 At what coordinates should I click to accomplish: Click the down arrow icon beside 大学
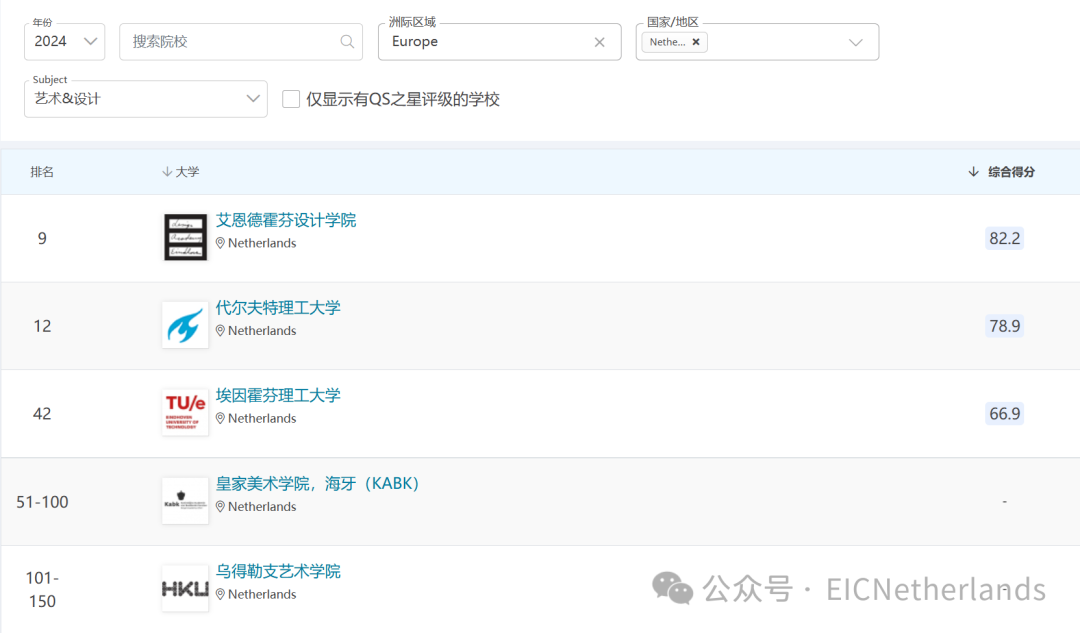click(167, 172)
